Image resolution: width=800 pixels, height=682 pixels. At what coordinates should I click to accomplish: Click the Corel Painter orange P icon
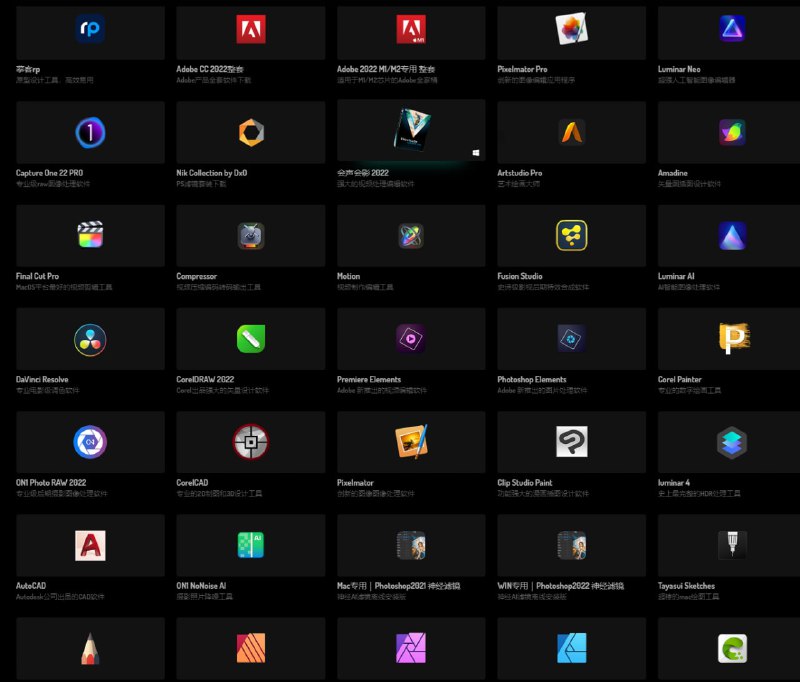733,339
